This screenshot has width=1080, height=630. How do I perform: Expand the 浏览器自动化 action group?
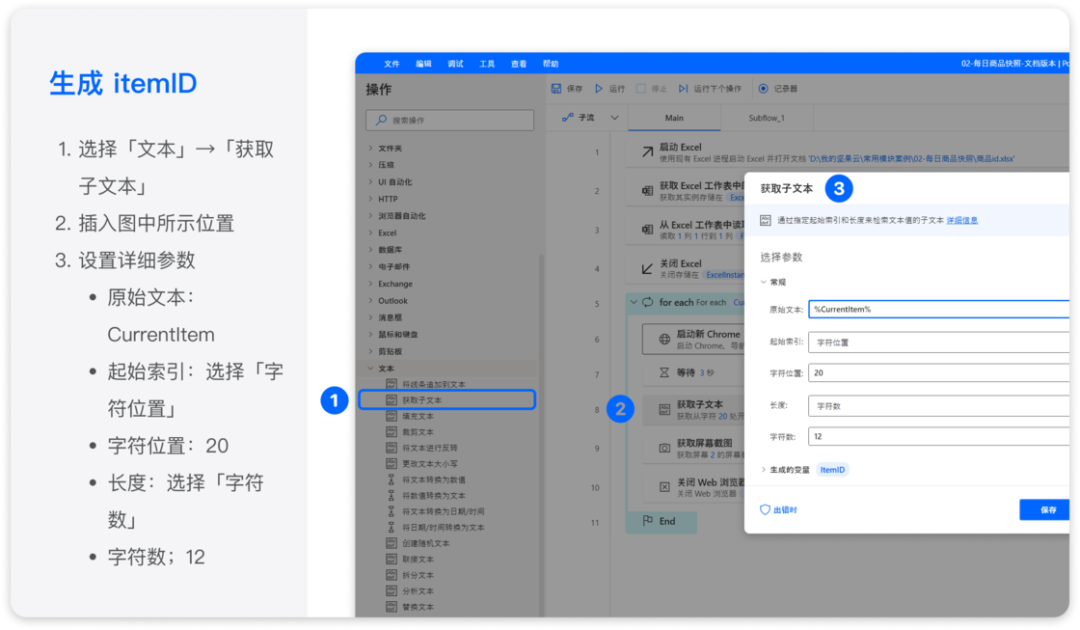[371, 216]
